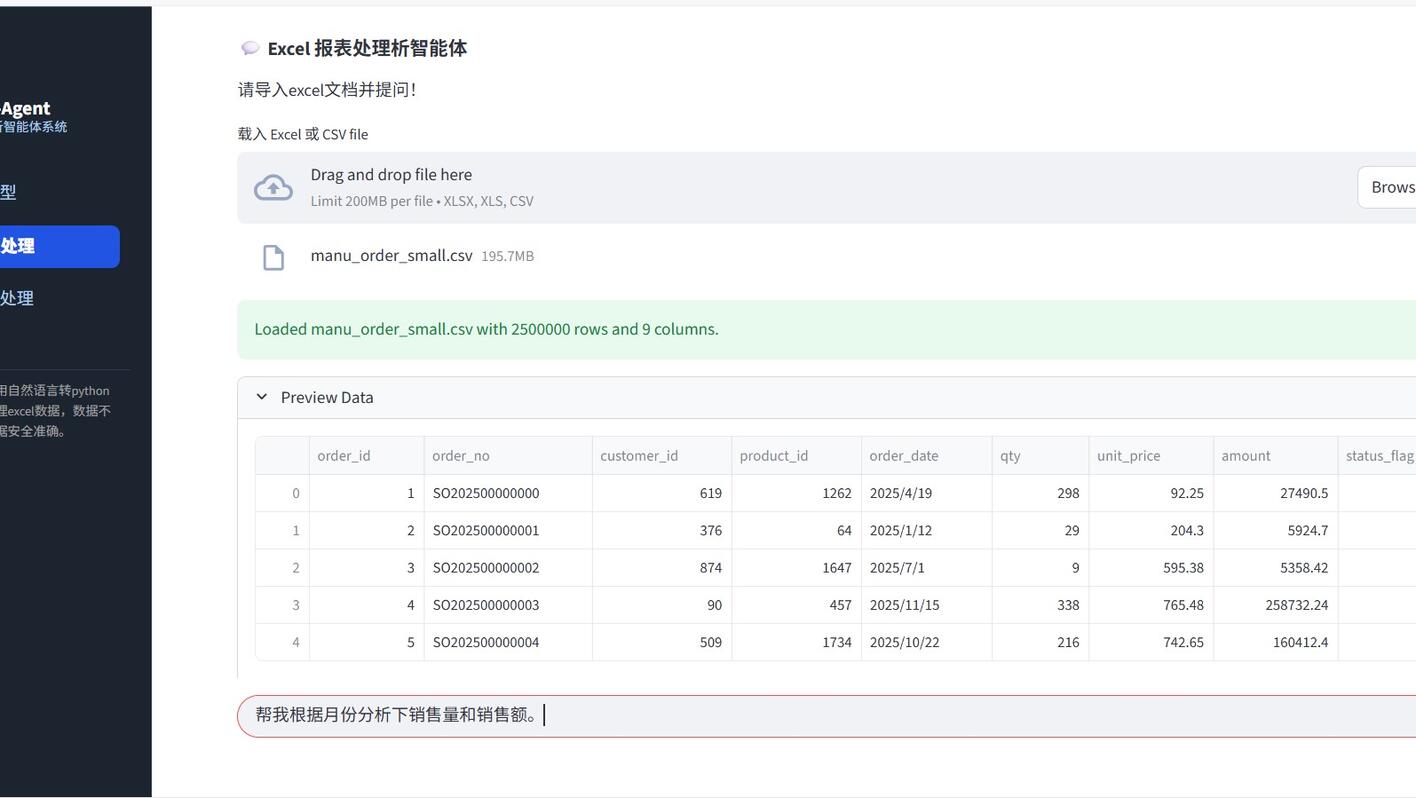The image size is (1416, 798).
Task: Click qty value 216
Action: coord(1040,642)
